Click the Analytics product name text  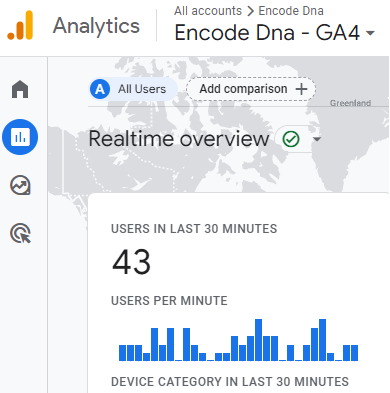[x=96, y=26]
